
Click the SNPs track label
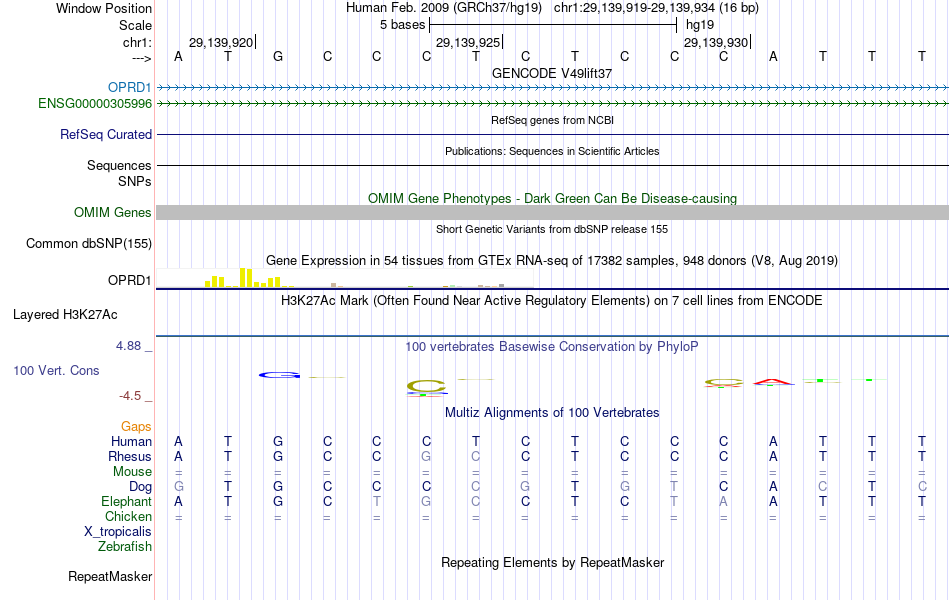[135, 181]
